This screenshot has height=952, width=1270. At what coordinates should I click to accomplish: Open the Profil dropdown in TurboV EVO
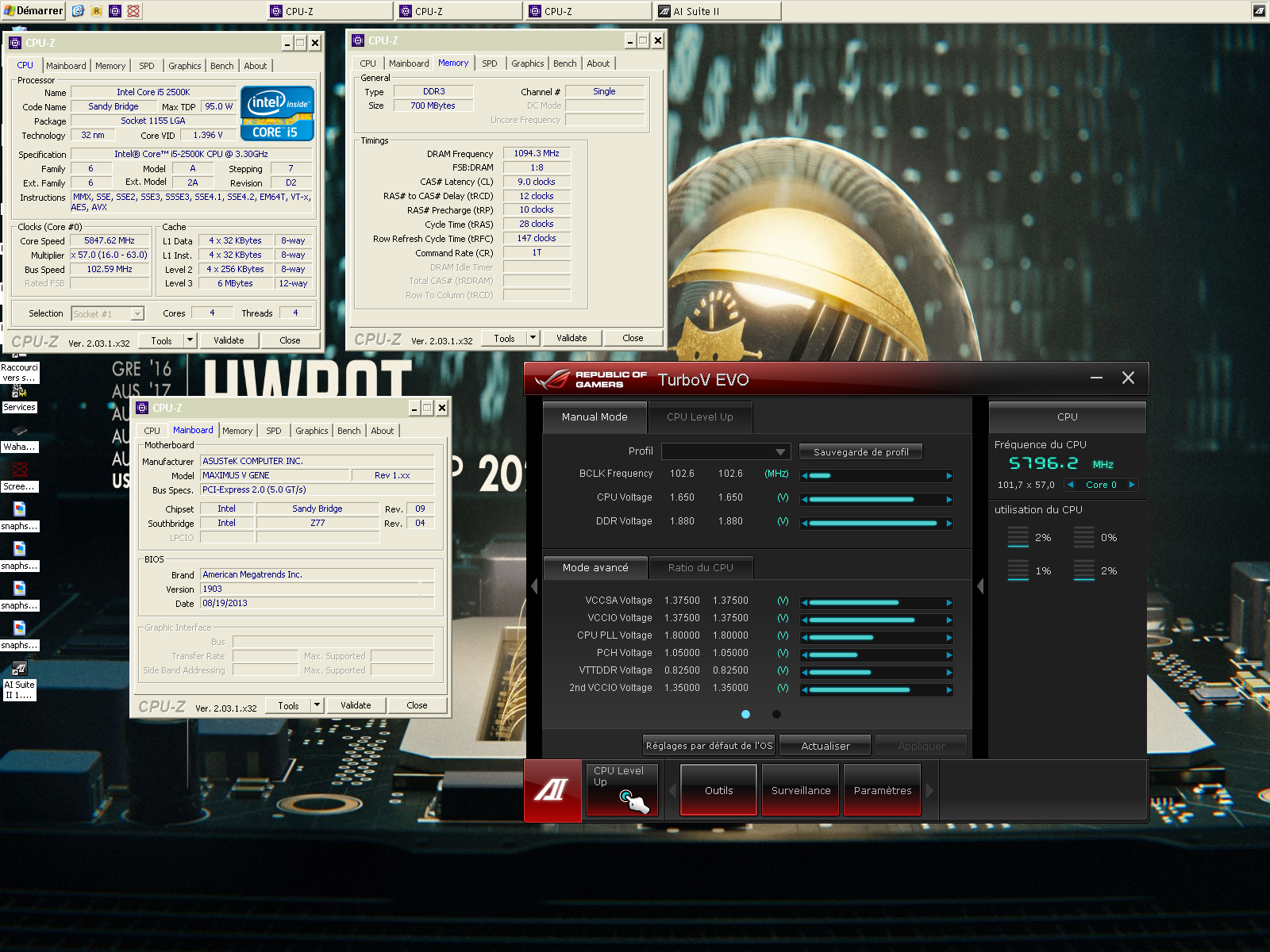click(726, 451)
